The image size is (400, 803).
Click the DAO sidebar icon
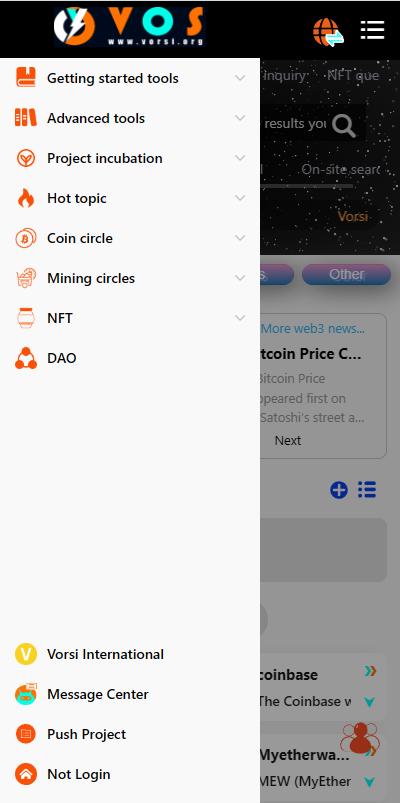pos(26,358)
